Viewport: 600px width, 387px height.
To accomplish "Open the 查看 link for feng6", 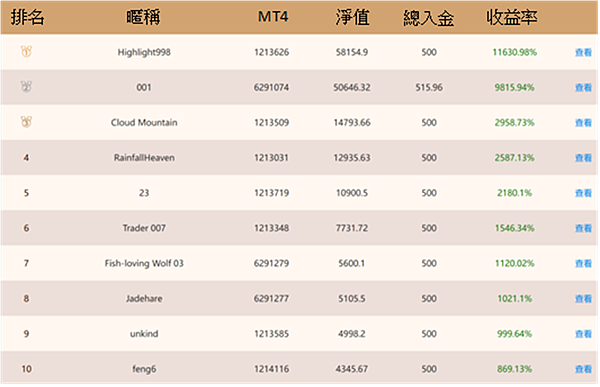I will tap(583, 369).
